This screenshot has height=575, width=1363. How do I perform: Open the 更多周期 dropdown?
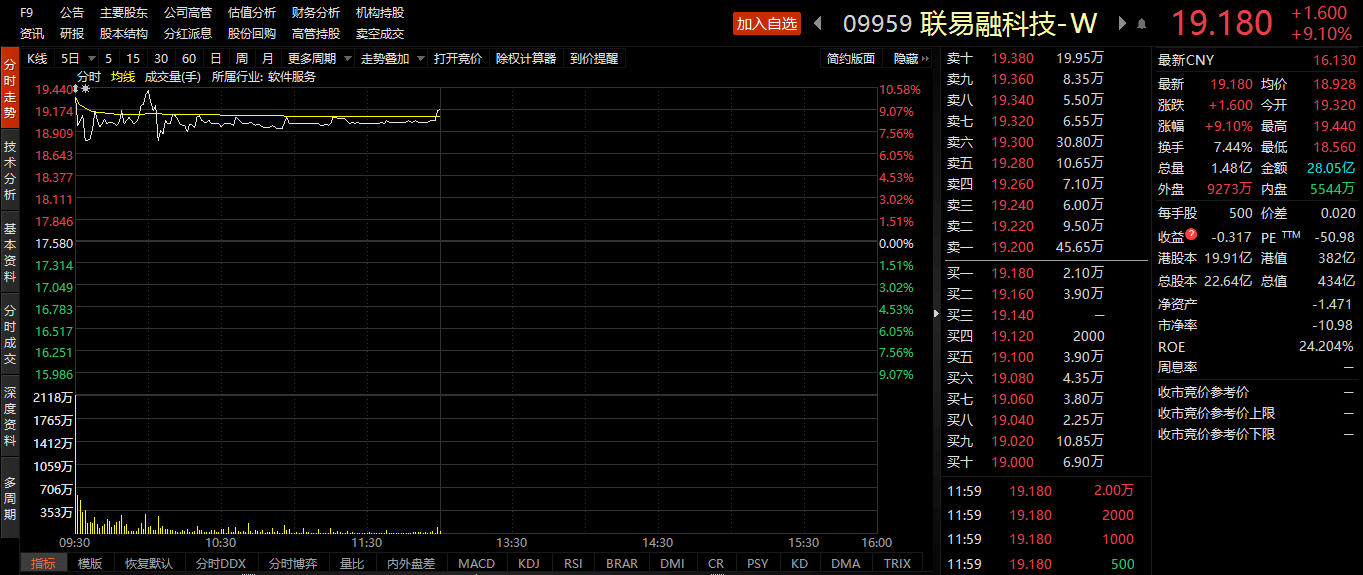coord(319,59)
